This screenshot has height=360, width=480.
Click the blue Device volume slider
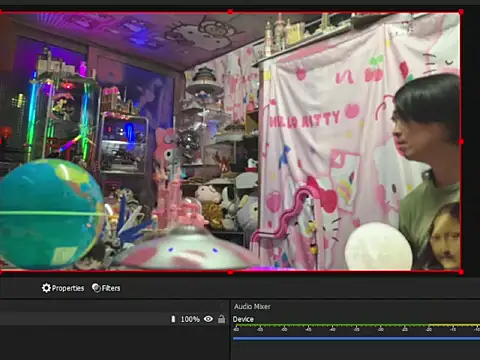(356, 338)
